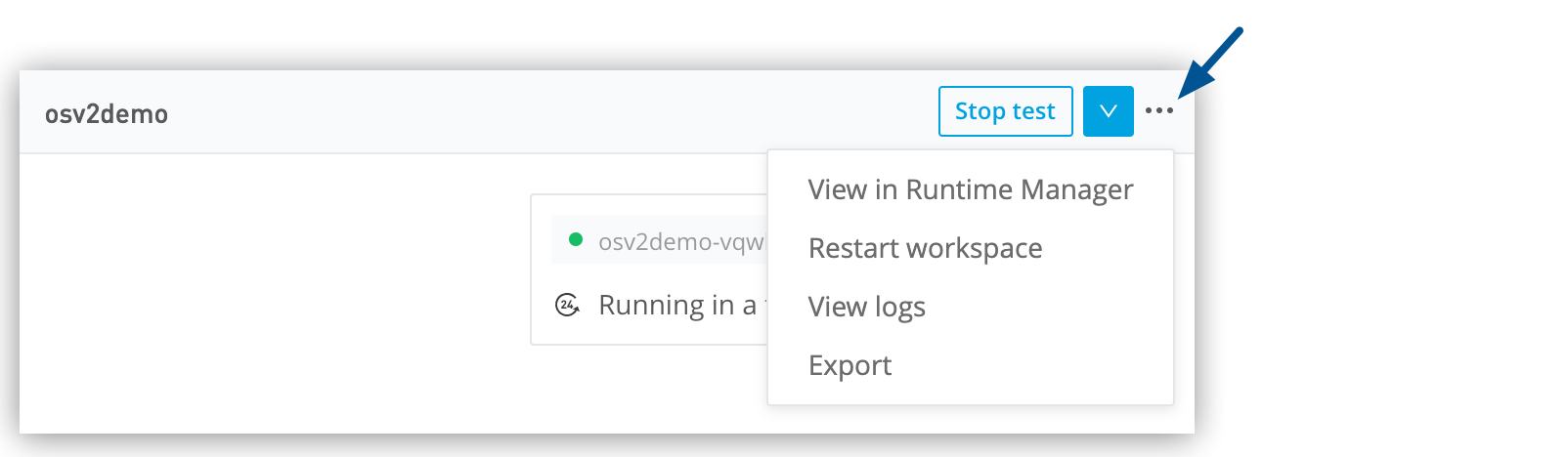
Task: Click the Stop test button
Action: pos(1005,111)
